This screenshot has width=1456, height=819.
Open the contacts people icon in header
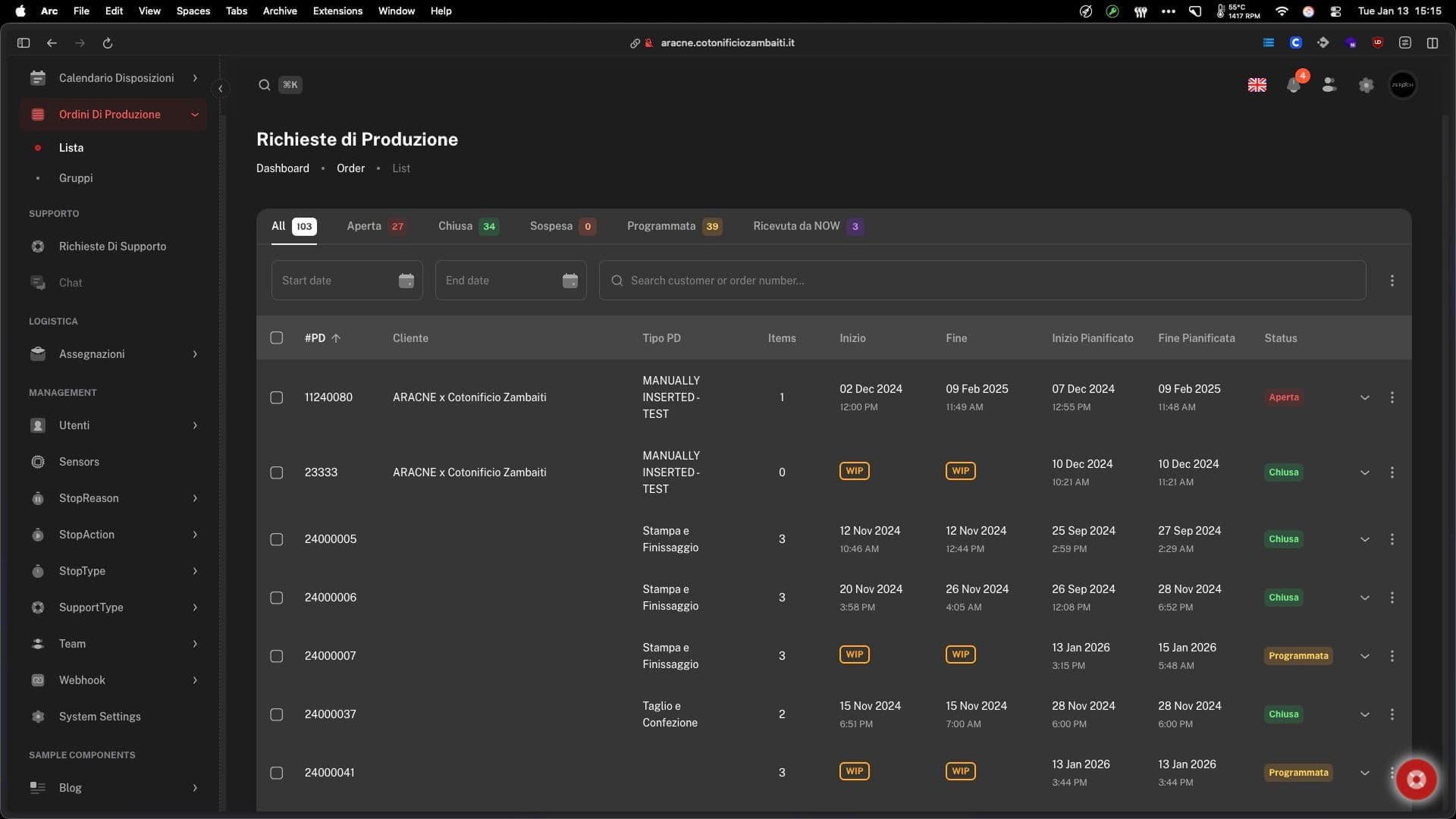coord(1329,85)
